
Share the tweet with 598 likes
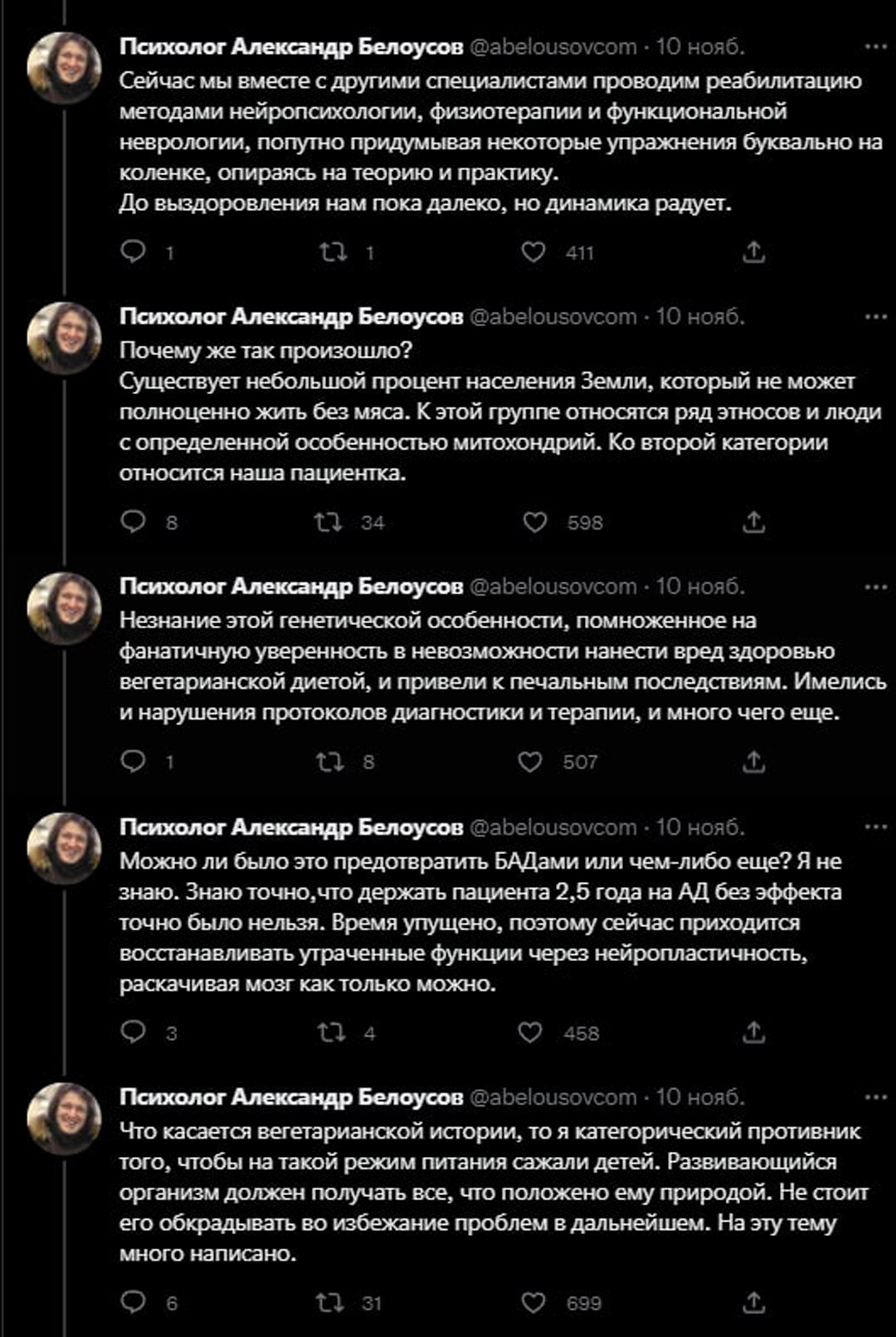(x=753, y=522)
